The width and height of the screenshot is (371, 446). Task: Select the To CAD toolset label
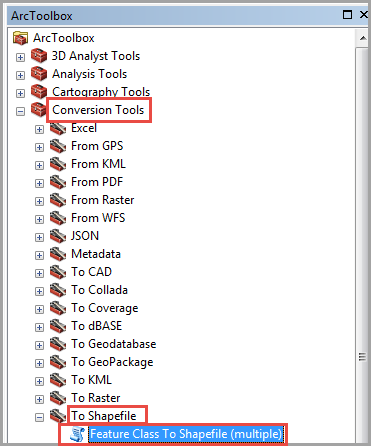92,272
